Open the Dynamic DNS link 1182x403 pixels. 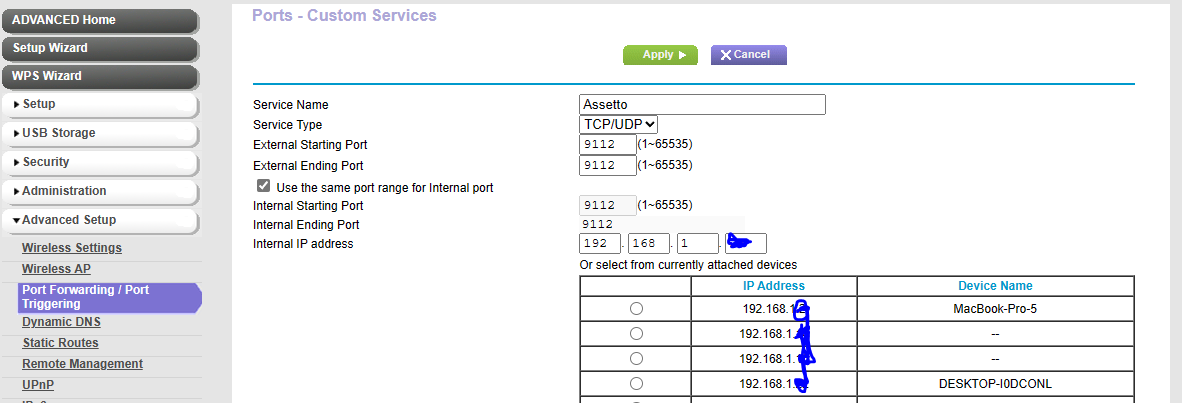tap(61, 322)
